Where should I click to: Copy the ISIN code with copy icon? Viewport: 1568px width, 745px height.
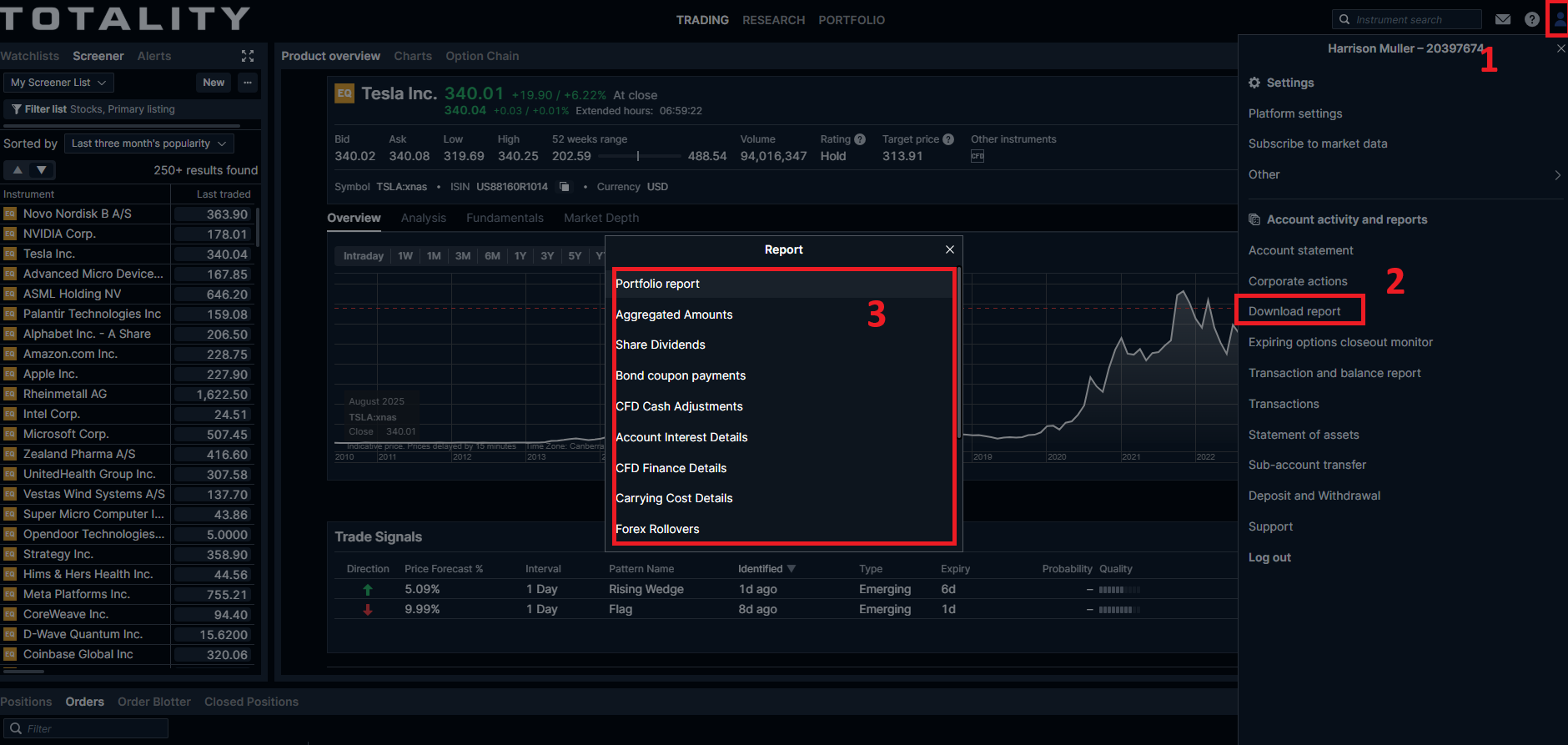565,187
